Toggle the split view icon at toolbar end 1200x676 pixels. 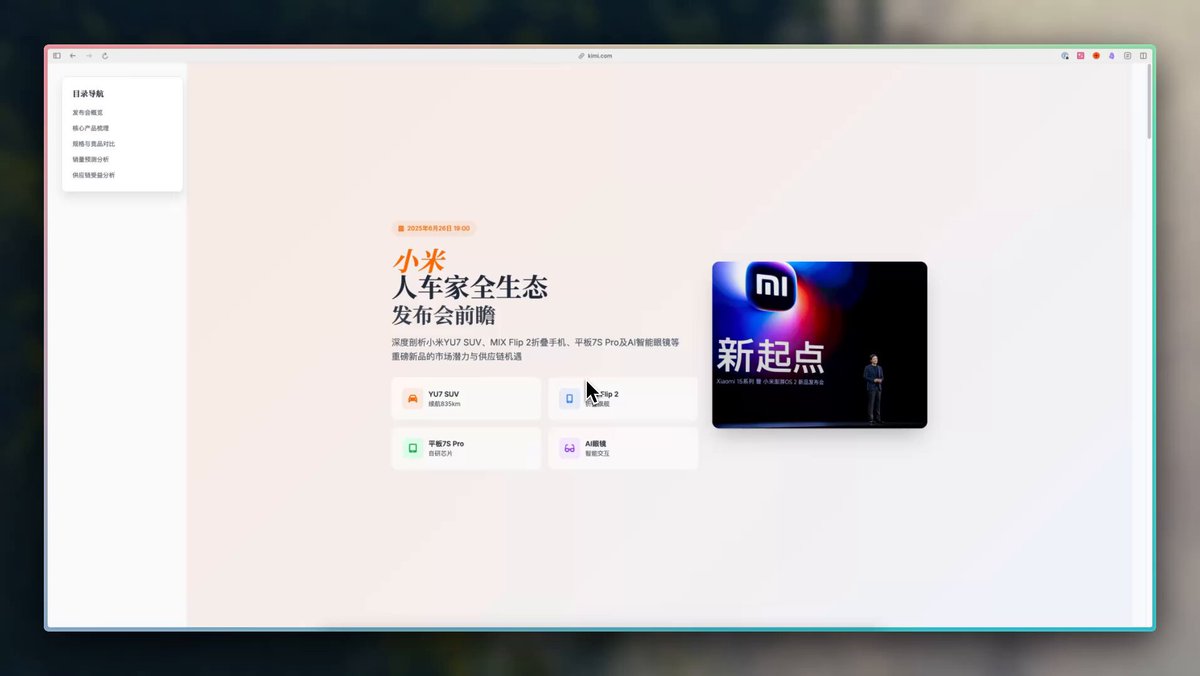click(x=1143, y=56)
